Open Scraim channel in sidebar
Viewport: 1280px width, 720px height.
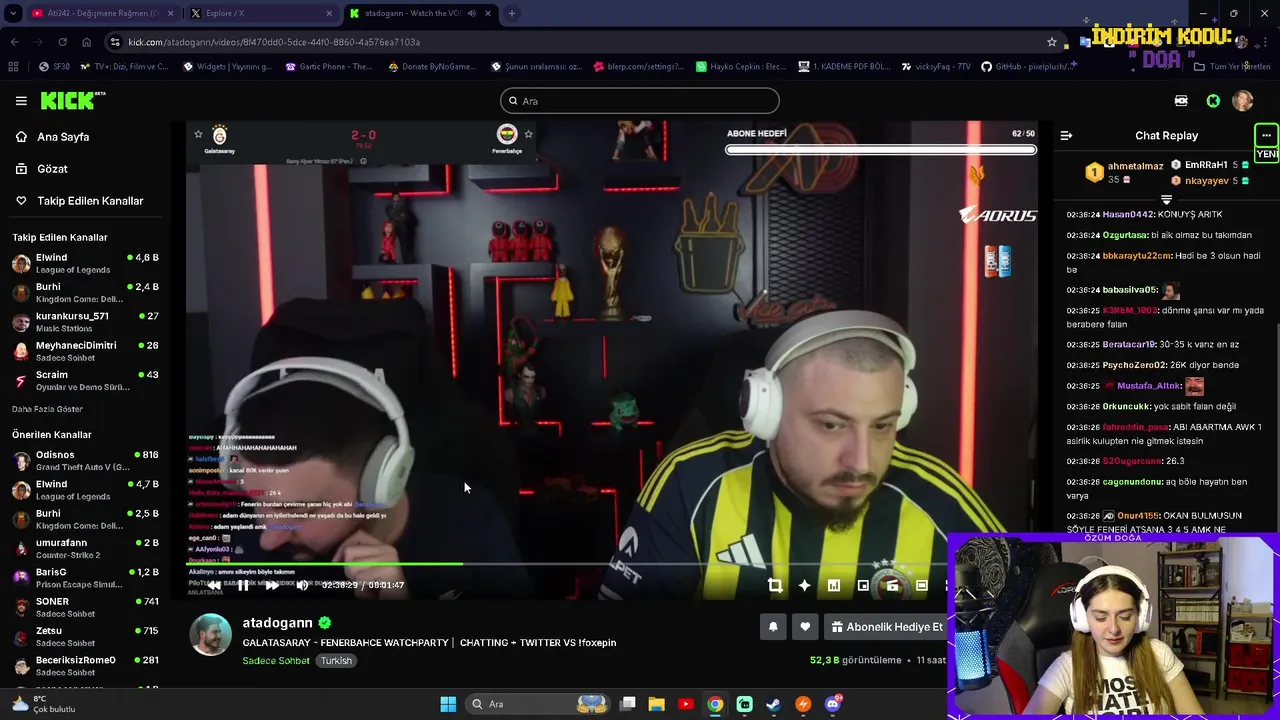click(x=85, y=380)
